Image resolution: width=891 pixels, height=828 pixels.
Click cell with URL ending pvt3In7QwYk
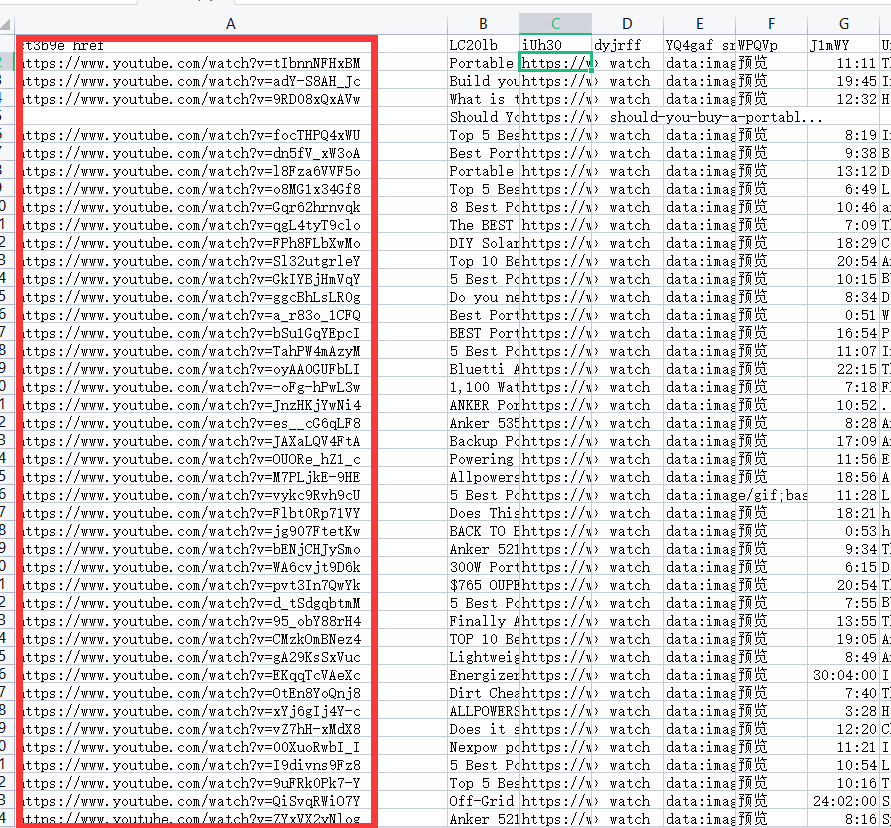[231, 585]
